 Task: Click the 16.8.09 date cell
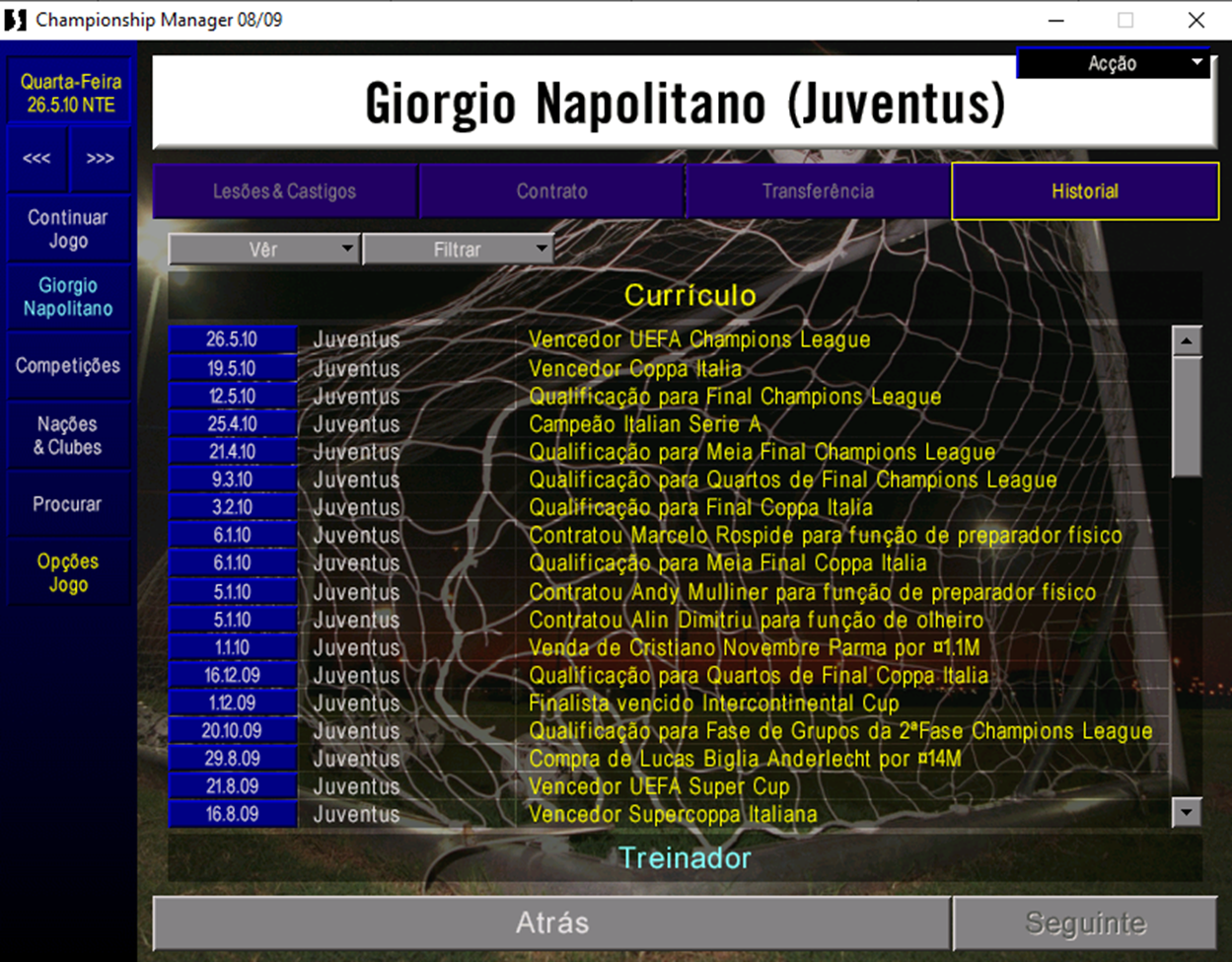point(232,814)
